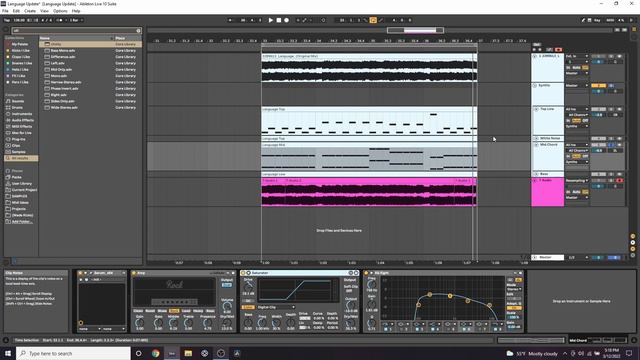640x360 pixels.
Task: Click the Arrangement Record button
Action: [287, 20]
